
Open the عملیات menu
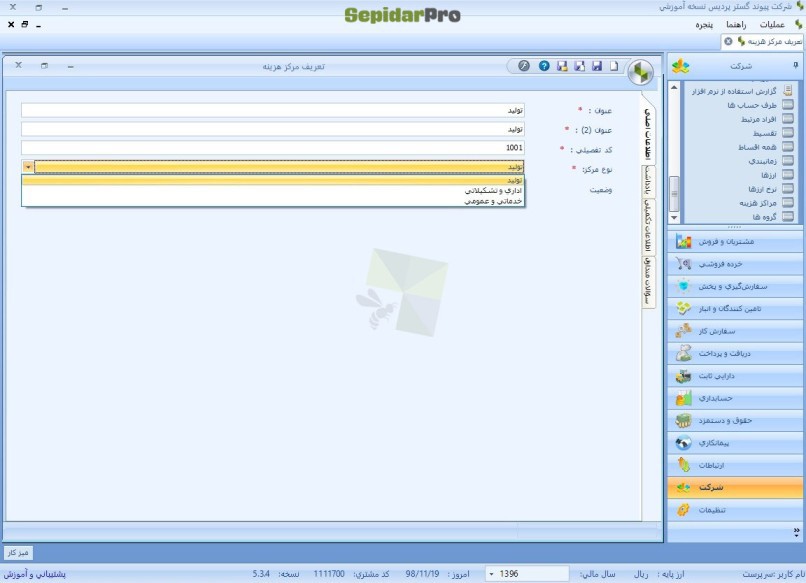771,23
